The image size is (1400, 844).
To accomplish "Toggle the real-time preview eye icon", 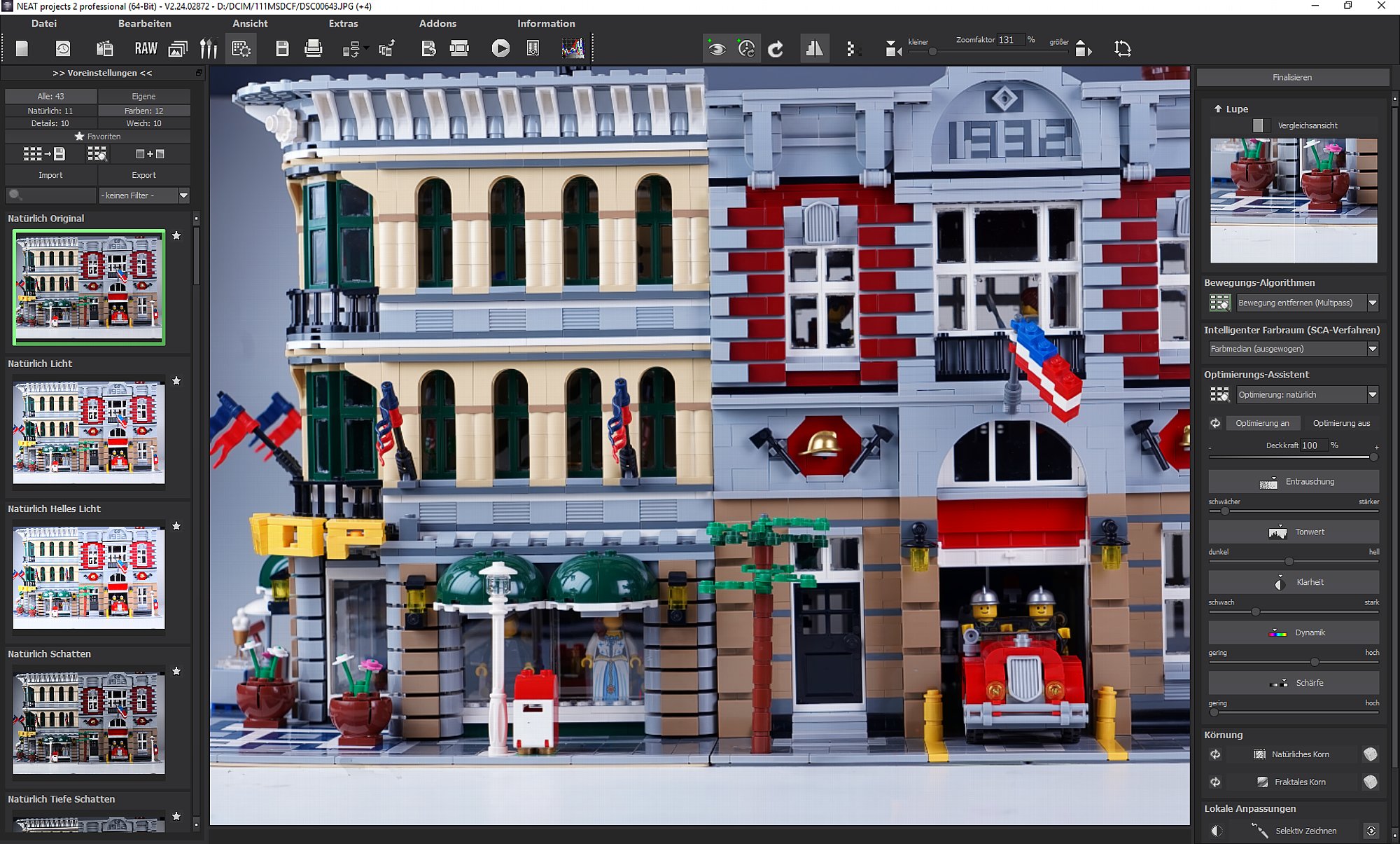I will [x=716, y=48].
